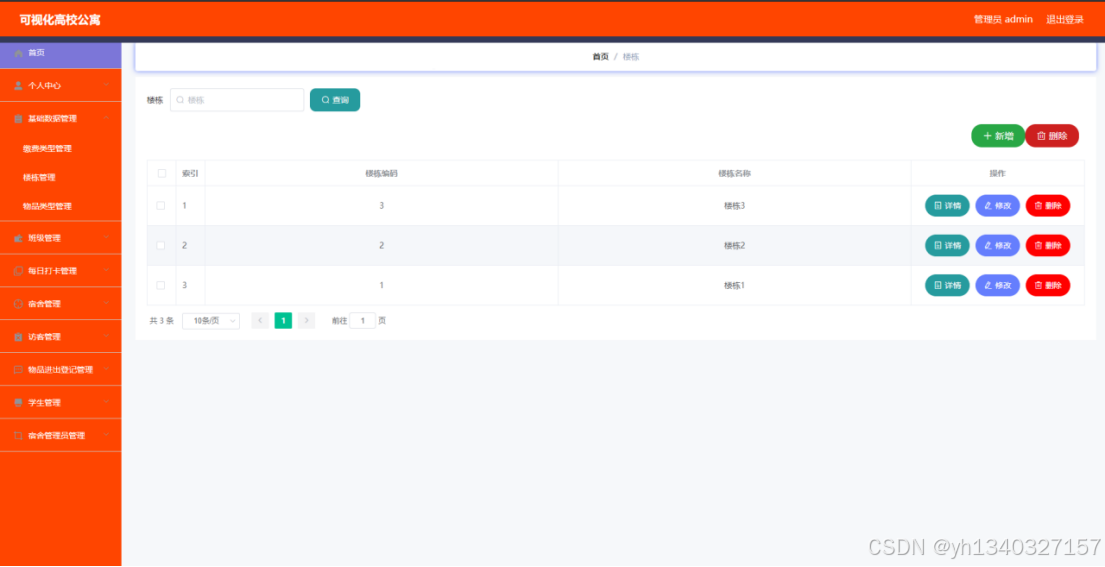Open the 物品进出登记管理 menu label
Viewport: 1105px width, 567px height.
pos(61,369)
